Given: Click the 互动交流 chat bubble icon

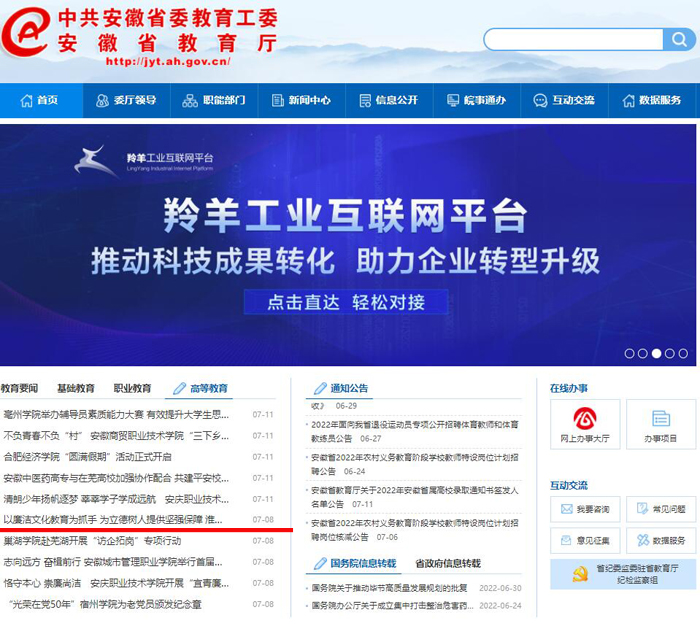Looking at the screenshot, I should click(x=540, y=100).
